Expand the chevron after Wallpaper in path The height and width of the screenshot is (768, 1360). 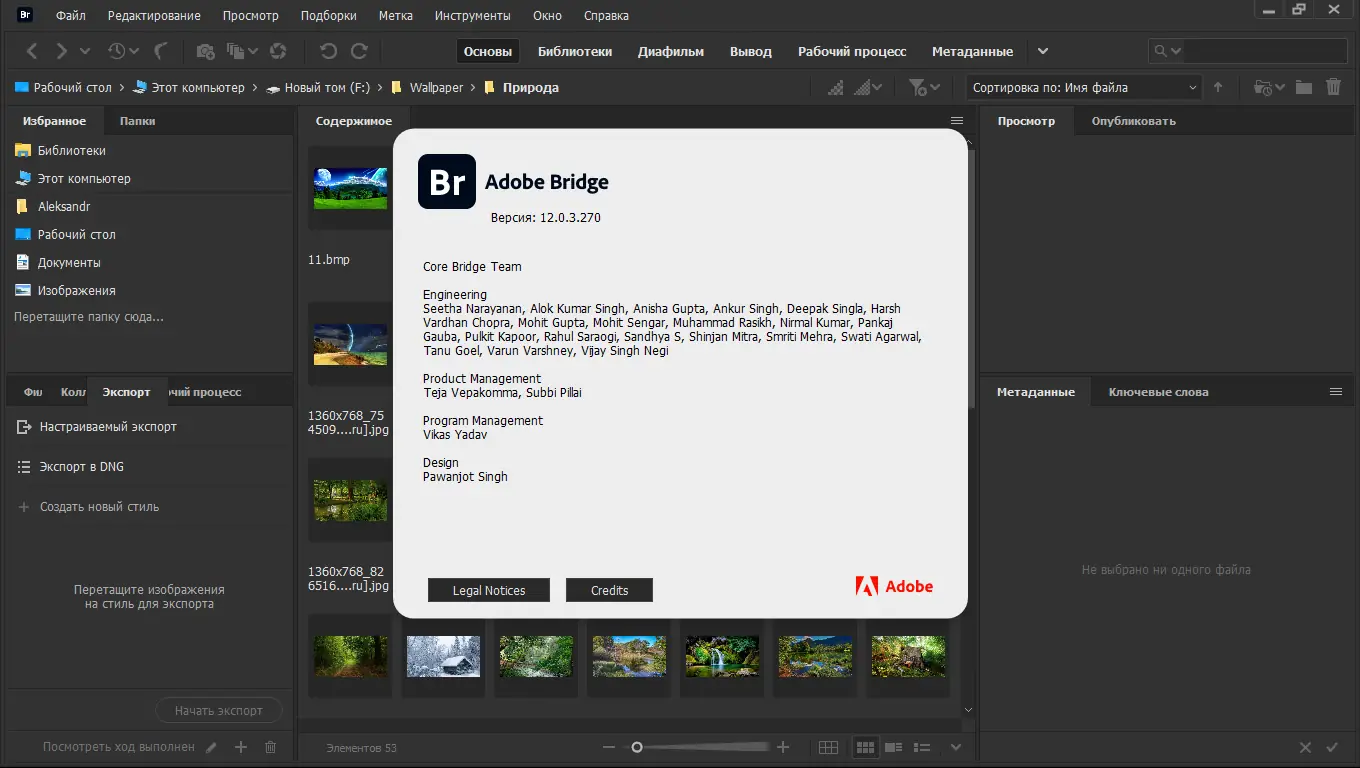[473, 88]
